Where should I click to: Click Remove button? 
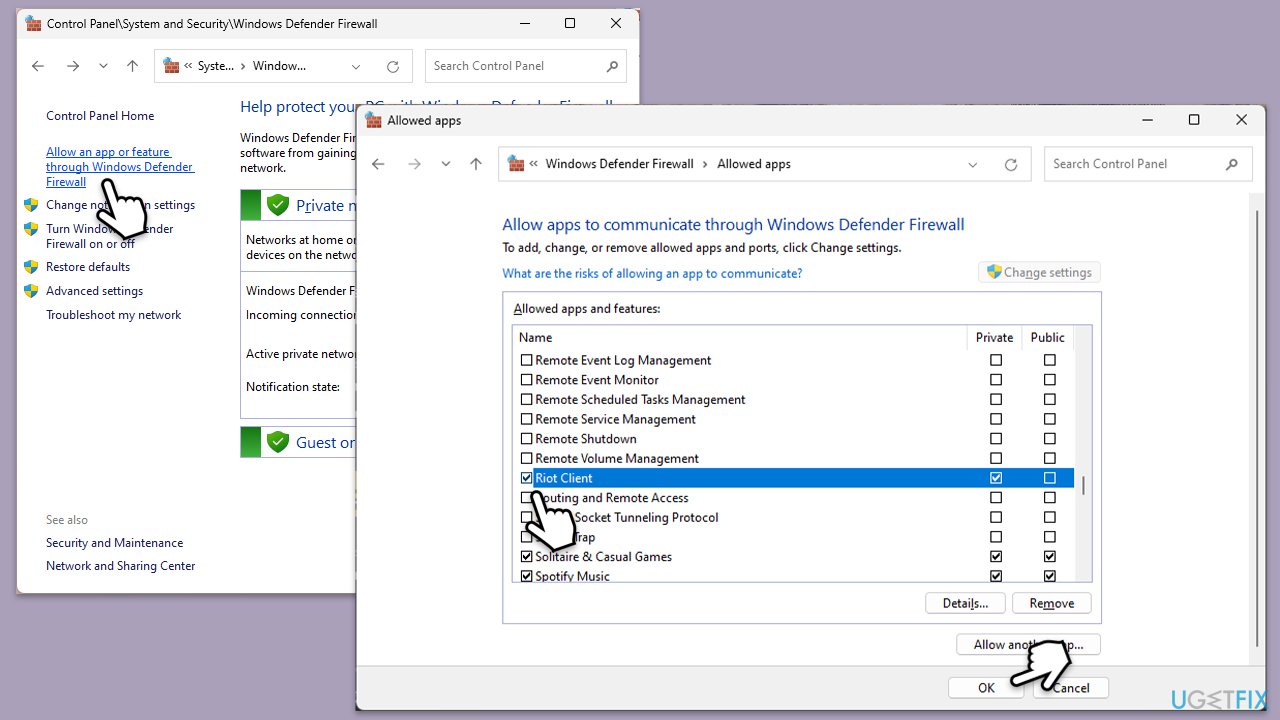click(x=1051, y=603)
